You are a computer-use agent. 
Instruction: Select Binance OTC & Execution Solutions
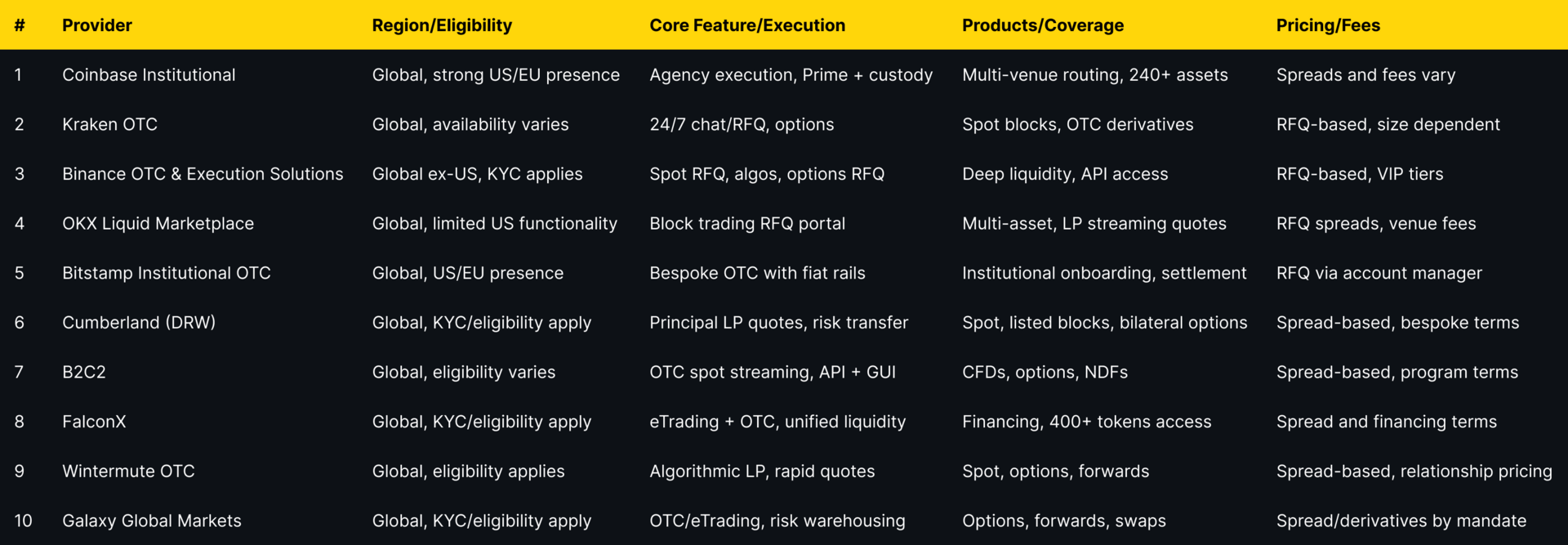point(203,174)
